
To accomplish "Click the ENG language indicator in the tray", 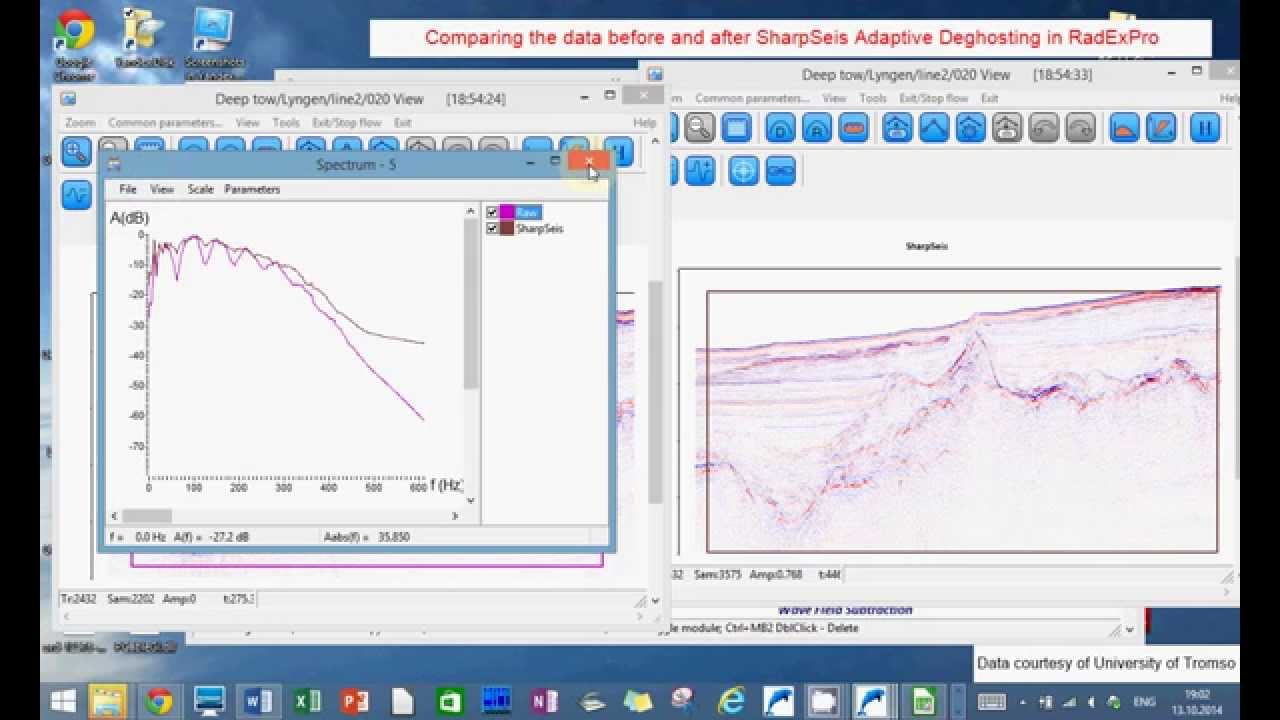I will pos(1145,702).
